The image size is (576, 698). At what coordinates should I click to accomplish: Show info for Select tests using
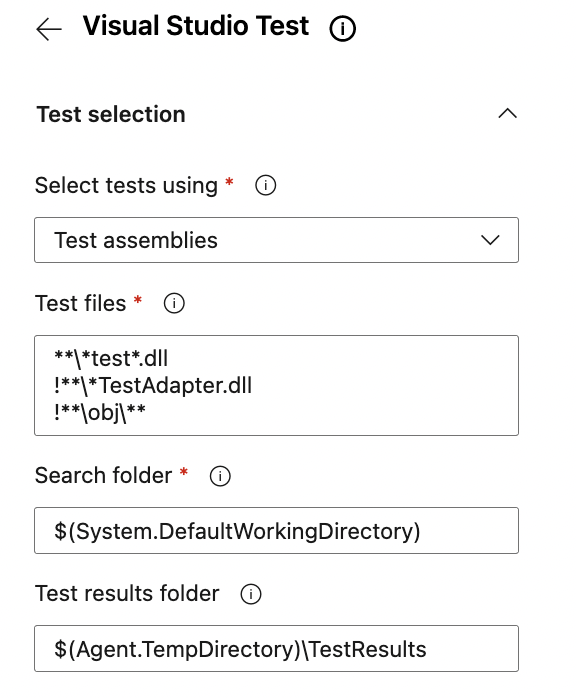click(x=266, y=185)
